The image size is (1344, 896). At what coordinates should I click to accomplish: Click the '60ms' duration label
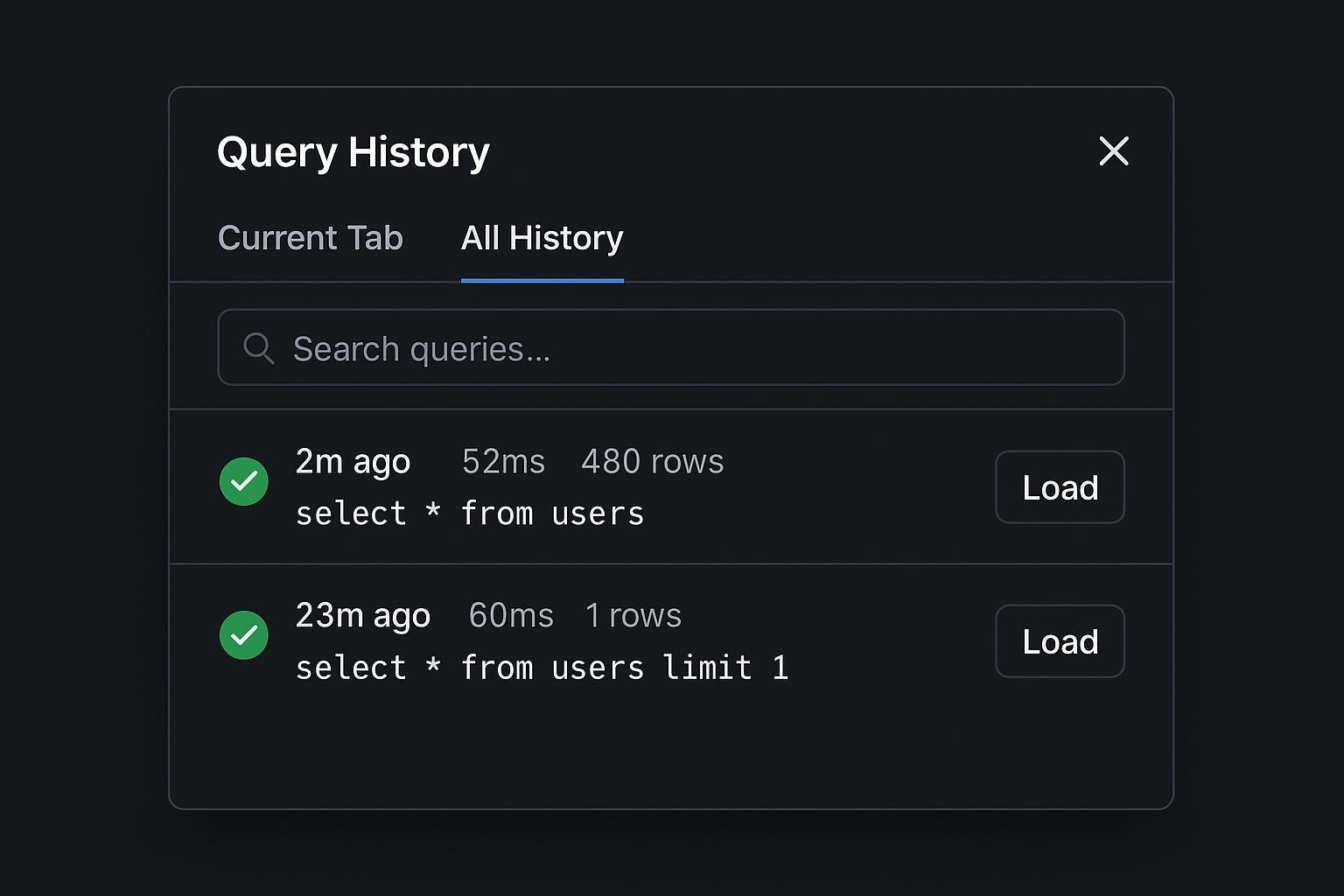coord(510,615)
